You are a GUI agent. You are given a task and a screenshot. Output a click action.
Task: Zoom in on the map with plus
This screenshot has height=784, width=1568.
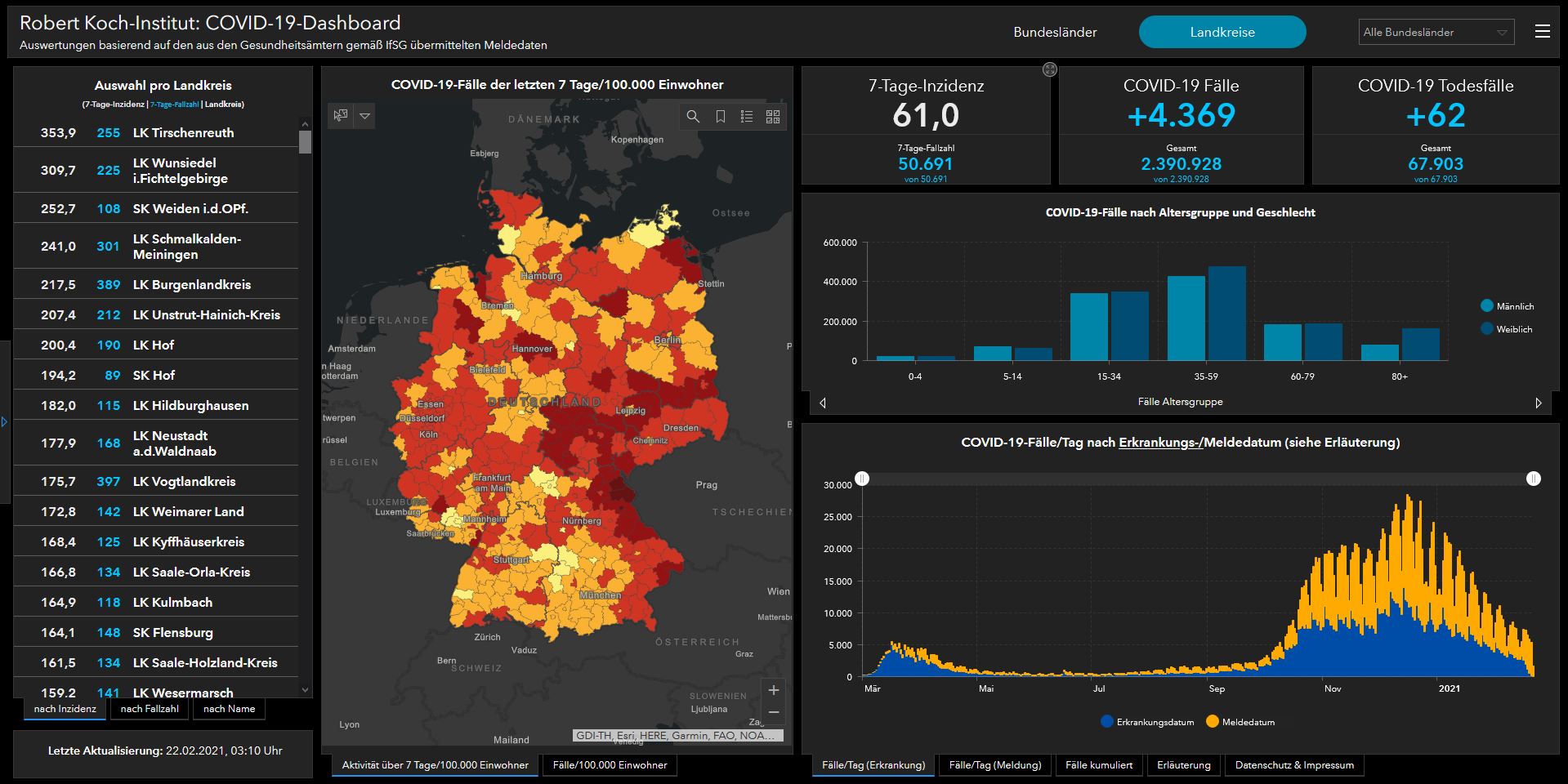(x=773, y=690)
